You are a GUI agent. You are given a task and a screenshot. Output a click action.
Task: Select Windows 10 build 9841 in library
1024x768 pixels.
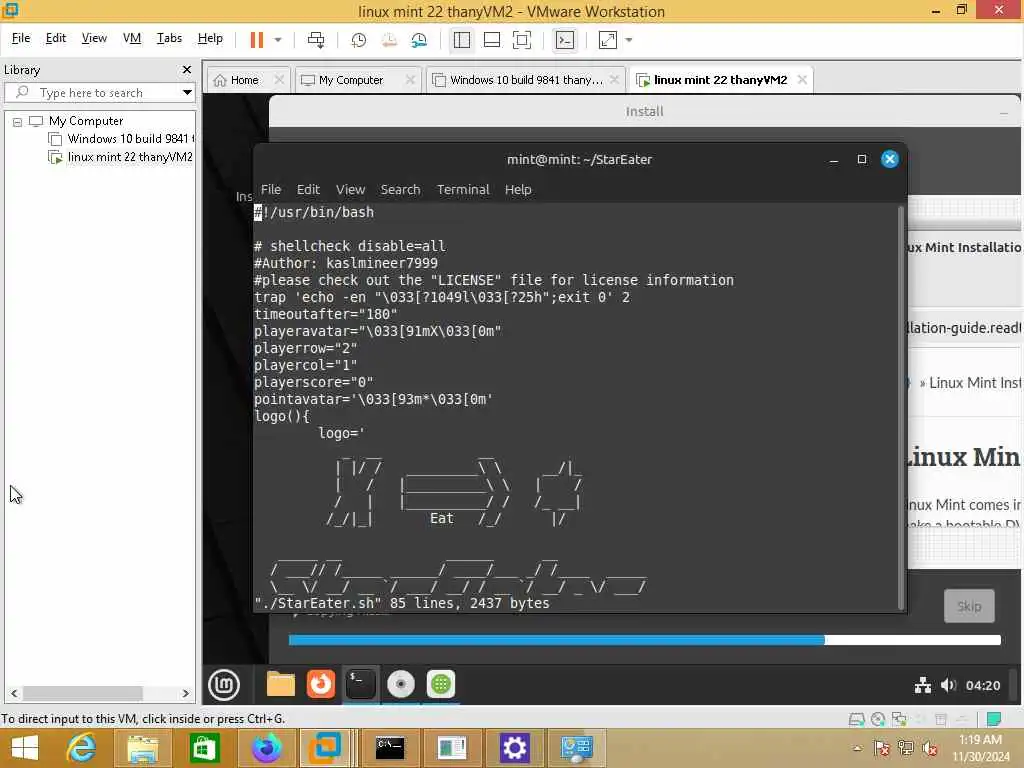tap(129, 138)
